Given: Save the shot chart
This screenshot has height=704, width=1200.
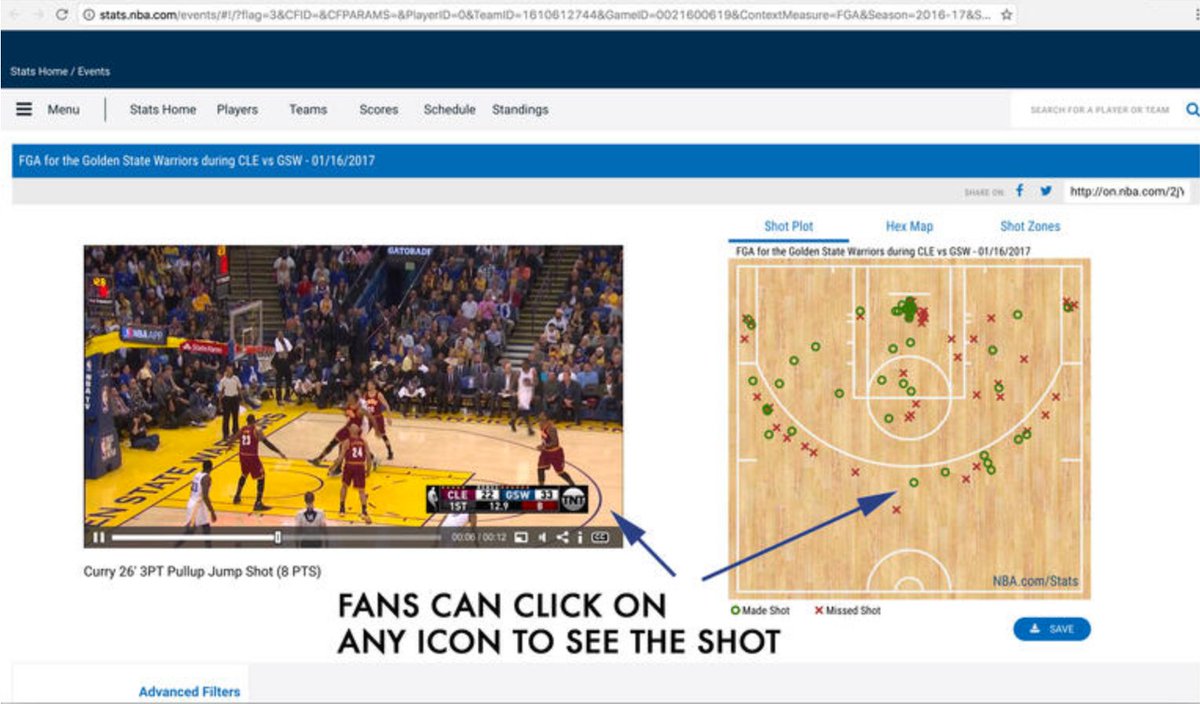Looking at the screenshot, I should (1051, 629).
